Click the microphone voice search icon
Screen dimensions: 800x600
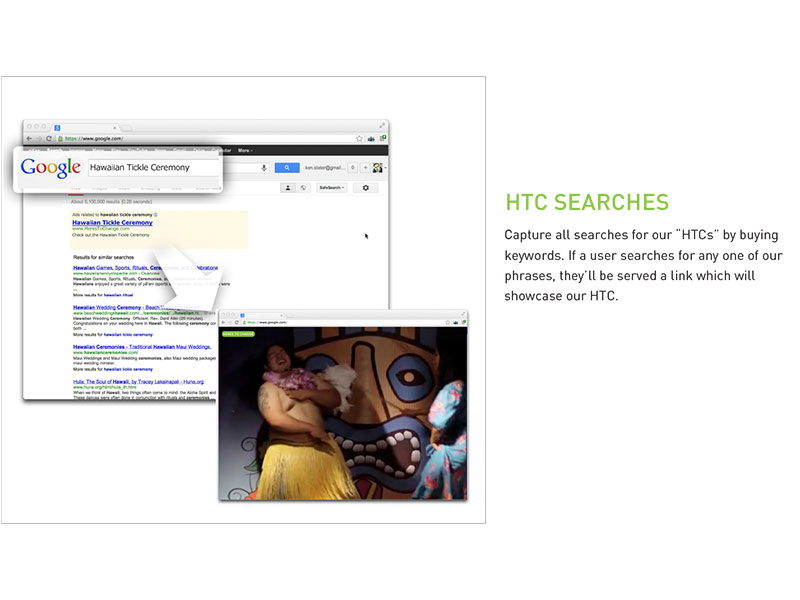pos(264,167)
